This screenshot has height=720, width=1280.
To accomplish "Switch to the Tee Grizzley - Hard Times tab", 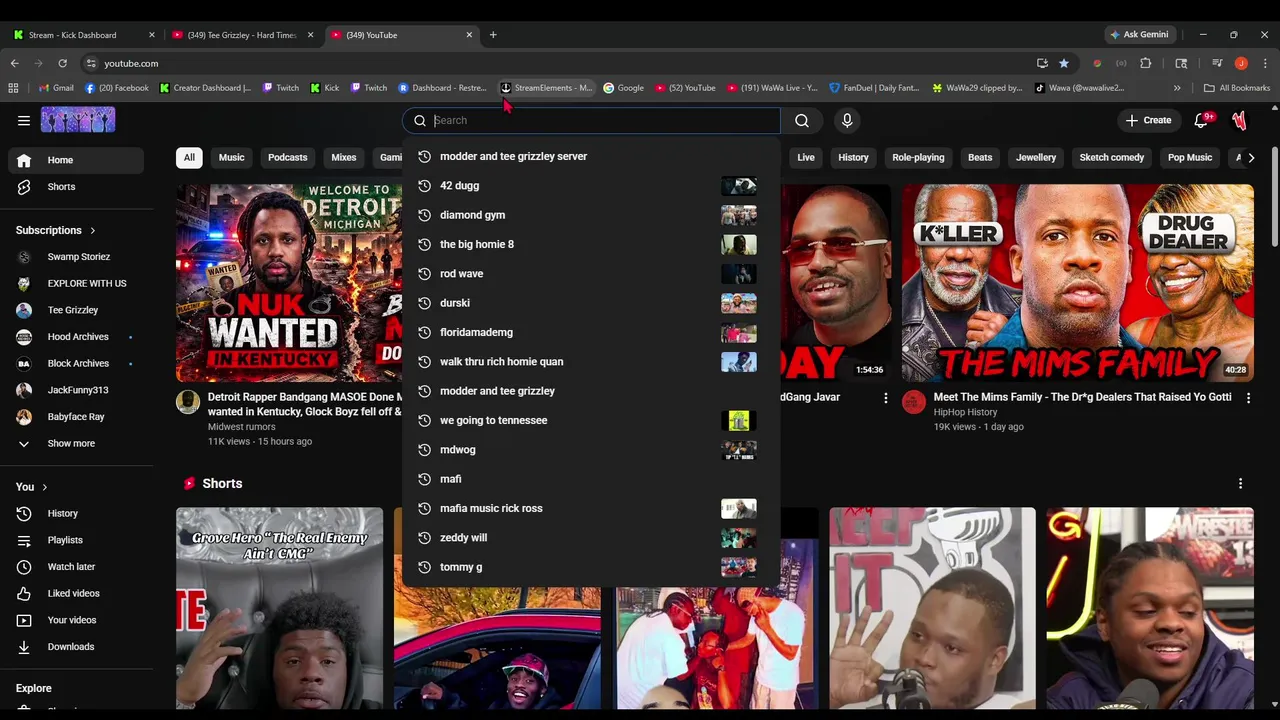I will (x=242, y=35).
